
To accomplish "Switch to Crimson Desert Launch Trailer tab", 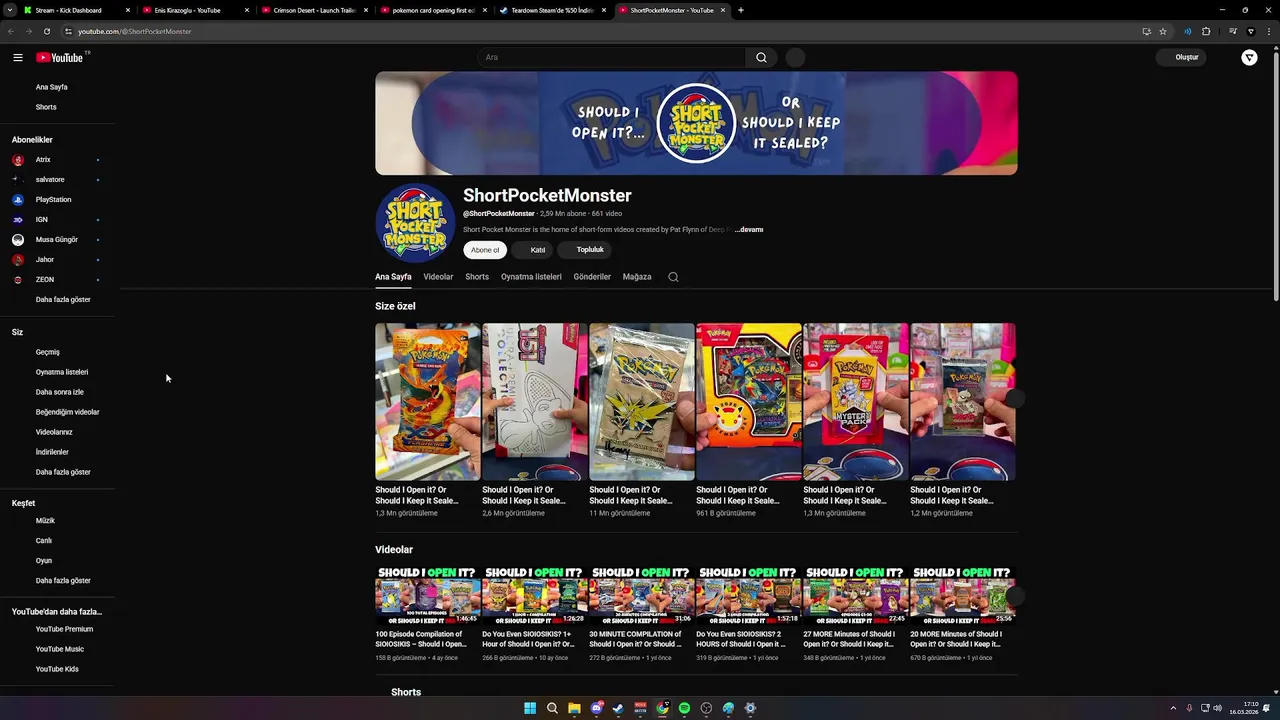I will click(x=314, y=10).
